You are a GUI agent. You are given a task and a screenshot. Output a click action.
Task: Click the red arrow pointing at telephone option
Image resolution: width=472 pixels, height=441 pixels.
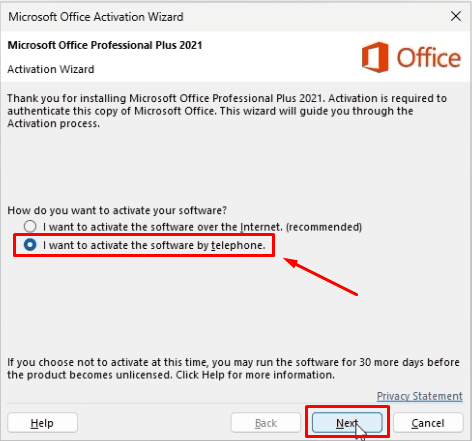tap(320, 276)
